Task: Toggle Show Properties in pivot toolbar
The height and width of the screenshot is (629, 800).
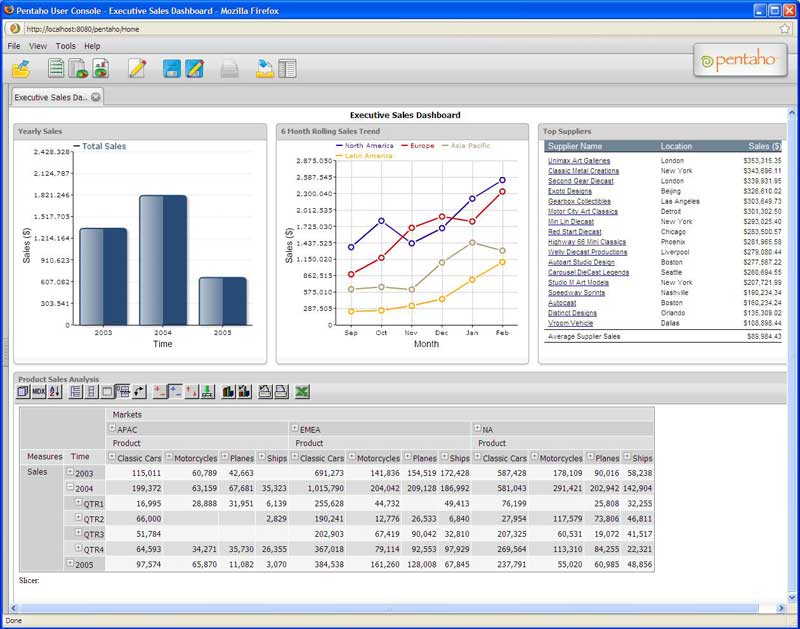Action: click(107, 392)
